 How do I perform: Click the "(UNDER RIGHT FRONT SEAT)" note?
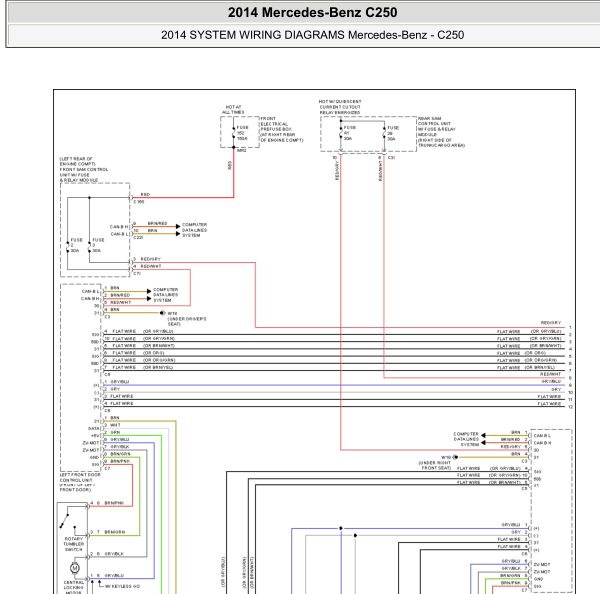click(435, 465)
